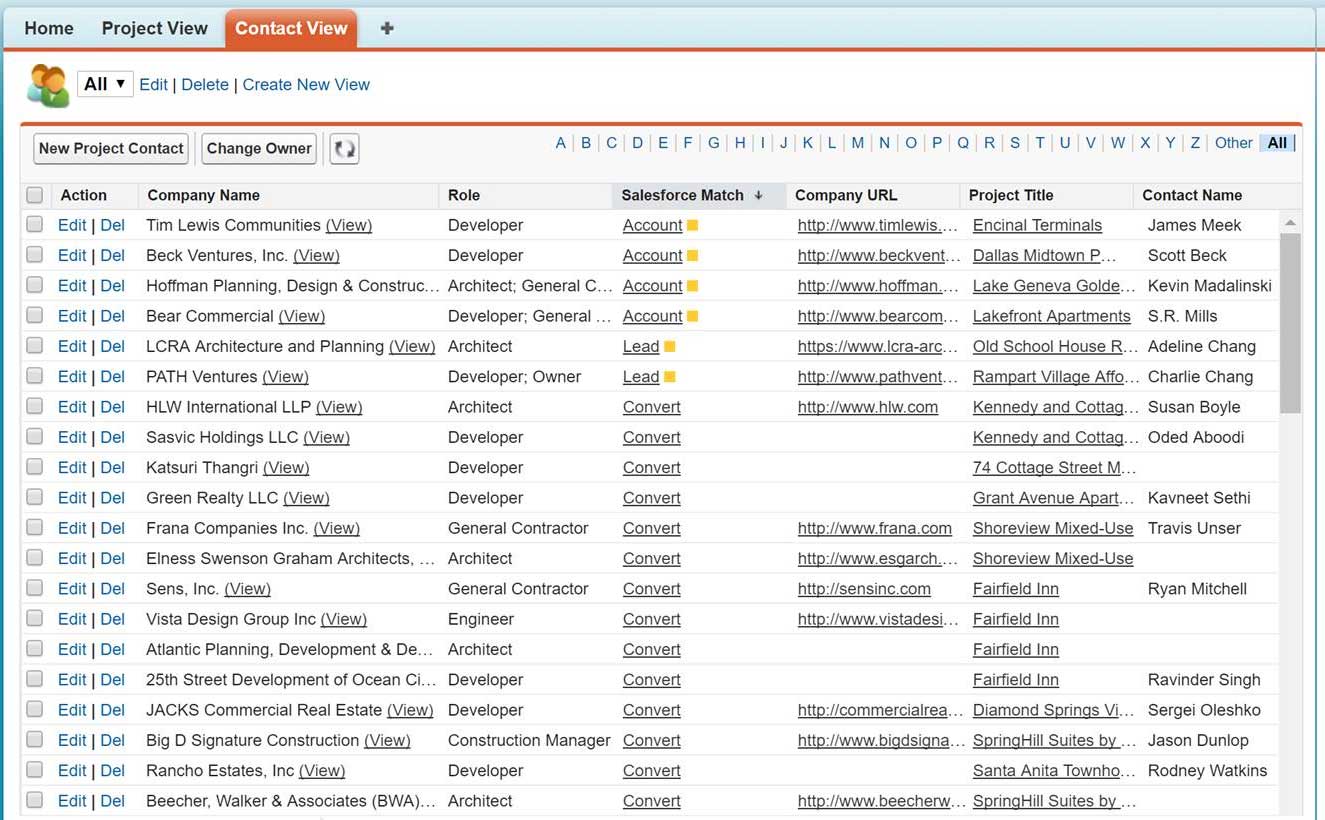Image resolution: width=1325 pixels, height=820 pixels.
Task: Open Santa Anita Townhomes project link
Action: 1054,771
